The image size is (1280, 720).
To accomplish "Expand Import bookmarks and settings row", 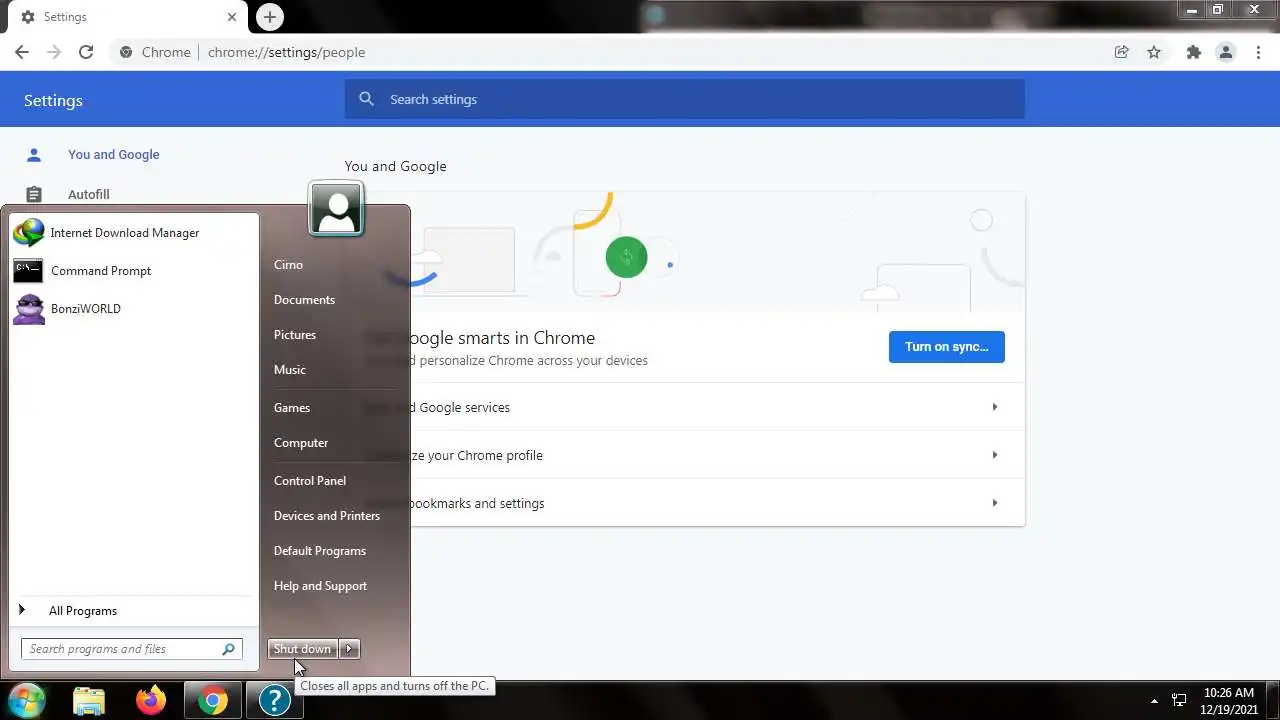I will tap(685, 503).
